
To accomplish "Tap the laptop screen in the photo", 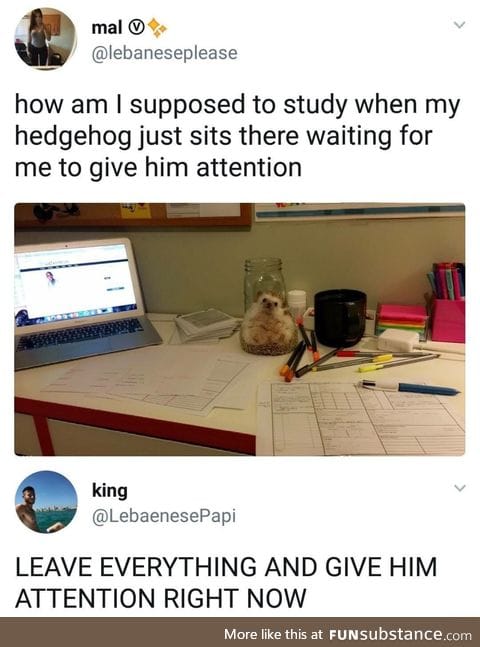I will click(x=74, y=281).
